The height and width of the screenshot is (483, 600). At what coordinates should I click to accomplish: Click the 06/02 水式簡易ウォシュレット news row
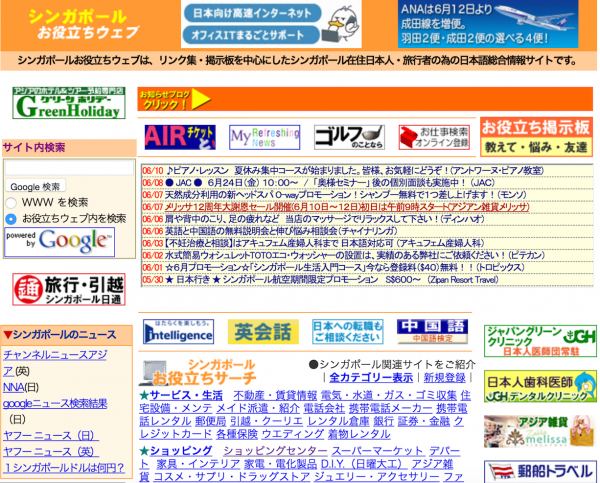pos(367,255)
